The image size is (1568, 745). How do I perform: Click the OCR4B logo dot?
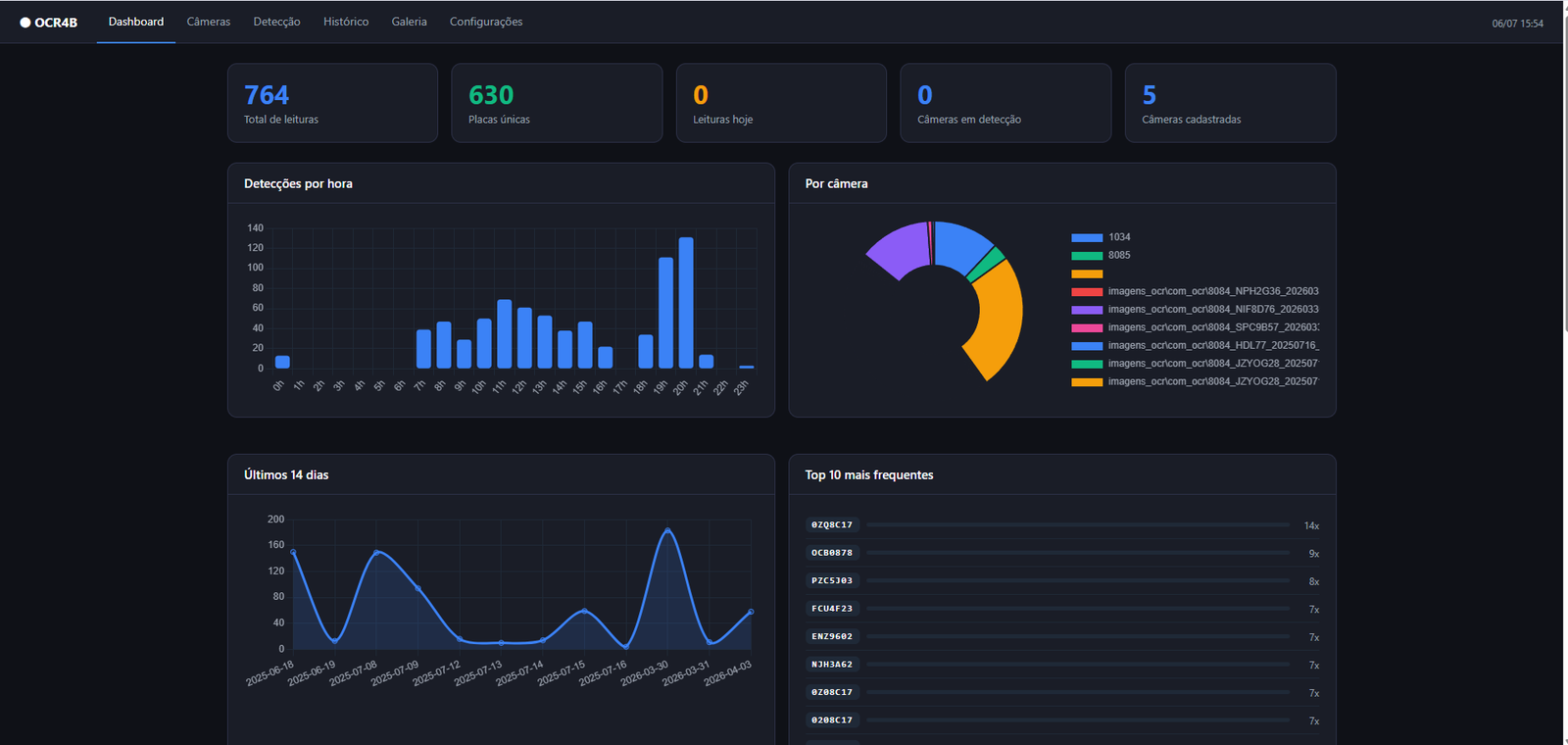click(x=25, y=23)
